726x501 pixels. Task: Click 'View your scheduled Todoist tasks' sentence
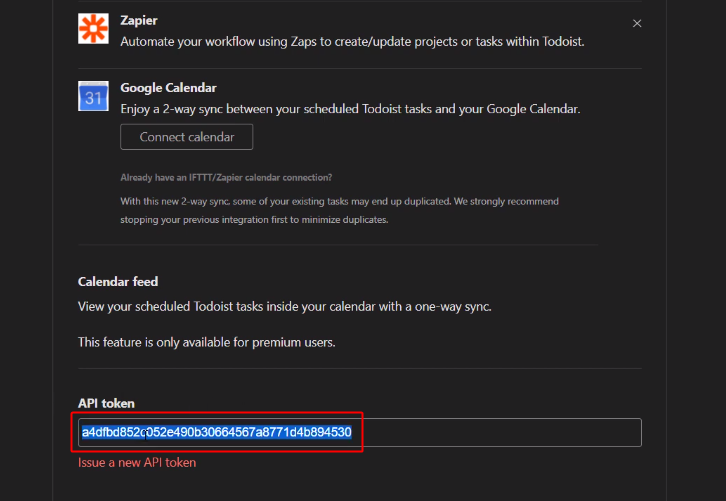[285, 307]
